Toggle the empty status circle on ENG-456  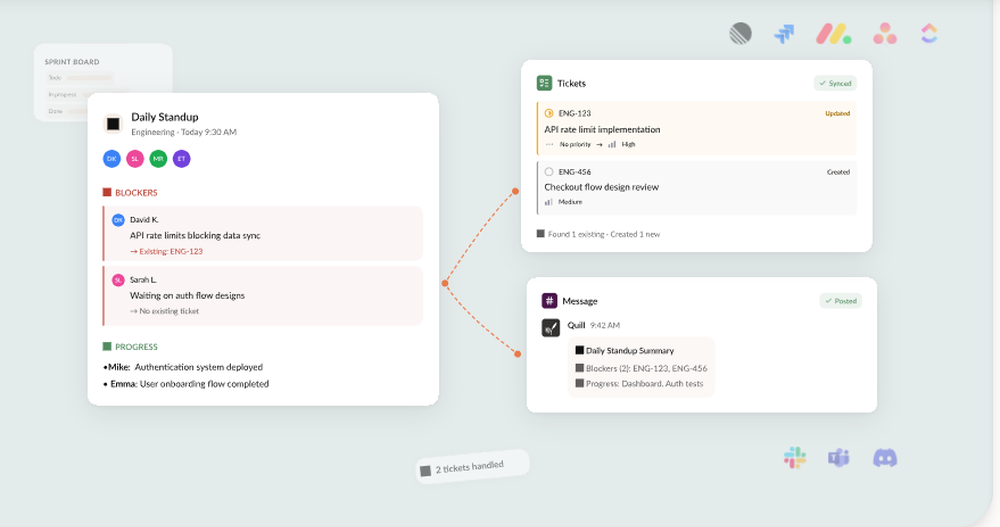coord(548,172)
